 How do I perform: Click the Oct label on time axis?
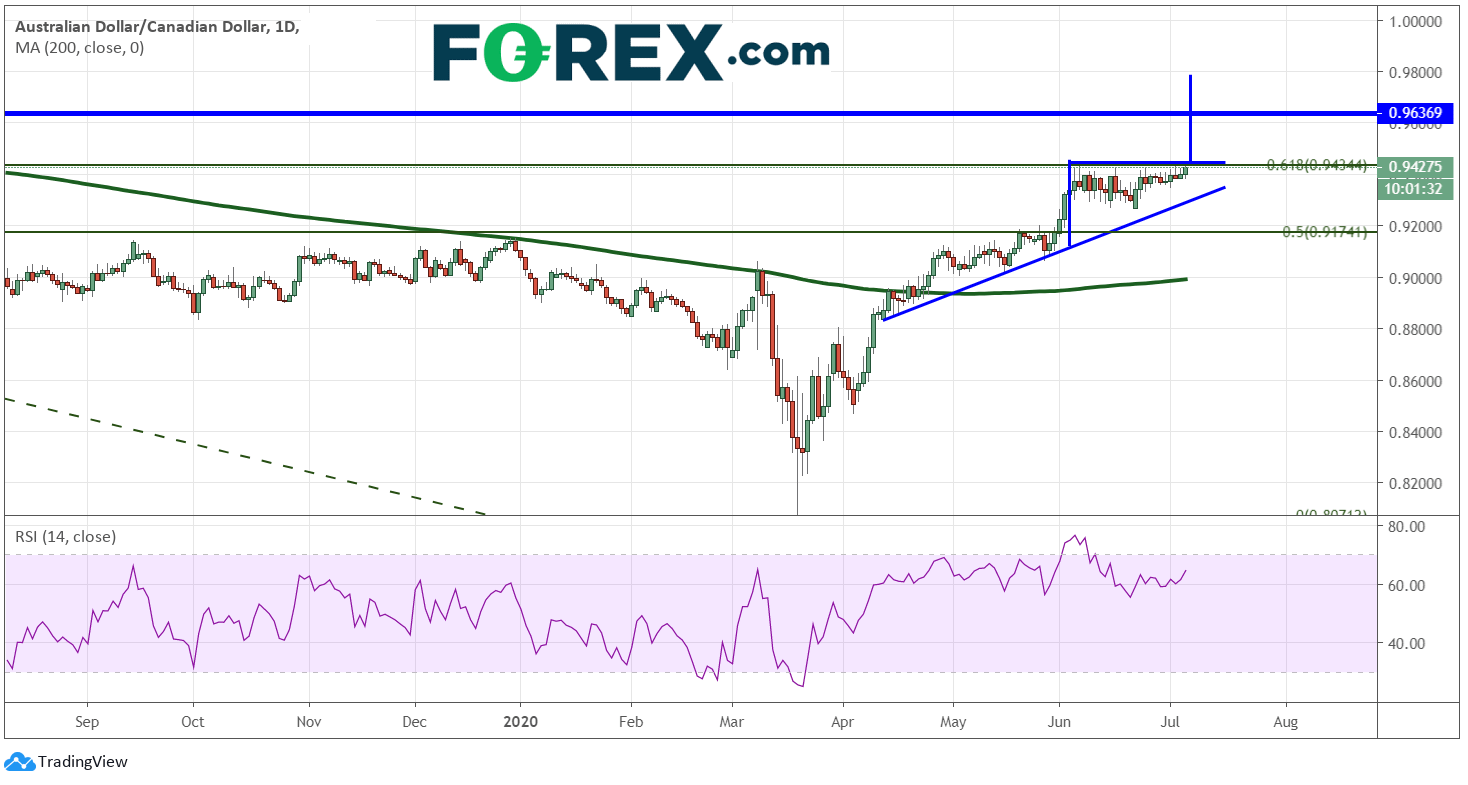tap(193, 721)
